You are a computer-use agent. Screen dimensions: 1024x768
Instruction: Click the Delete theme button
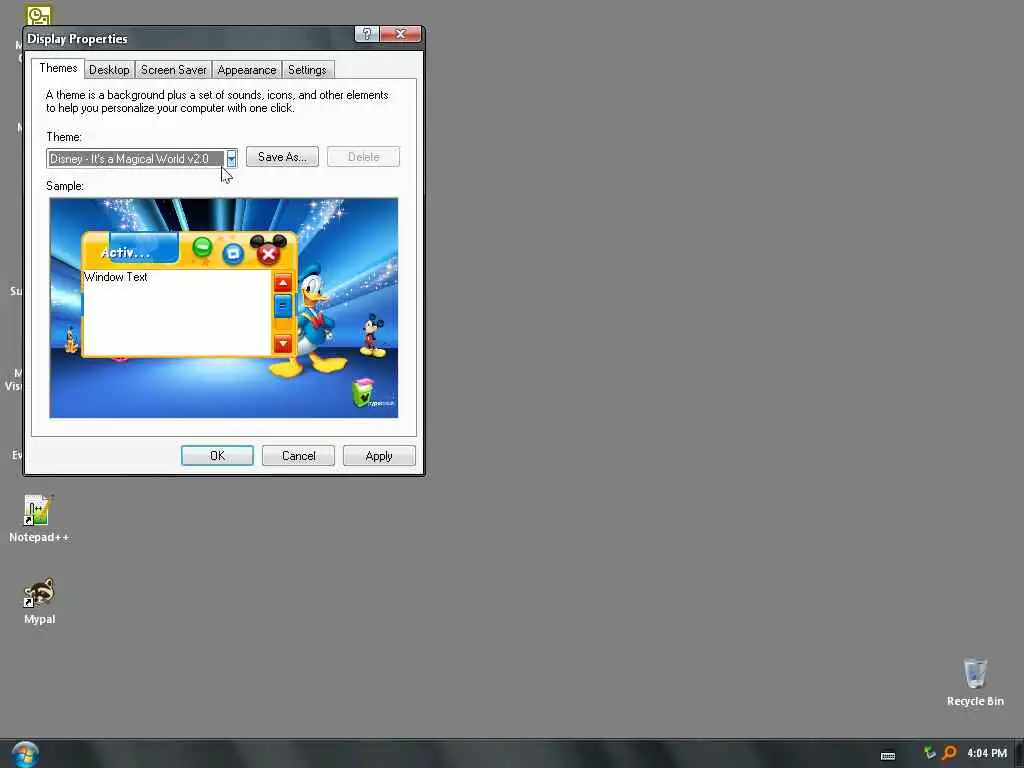click(363, 157)
